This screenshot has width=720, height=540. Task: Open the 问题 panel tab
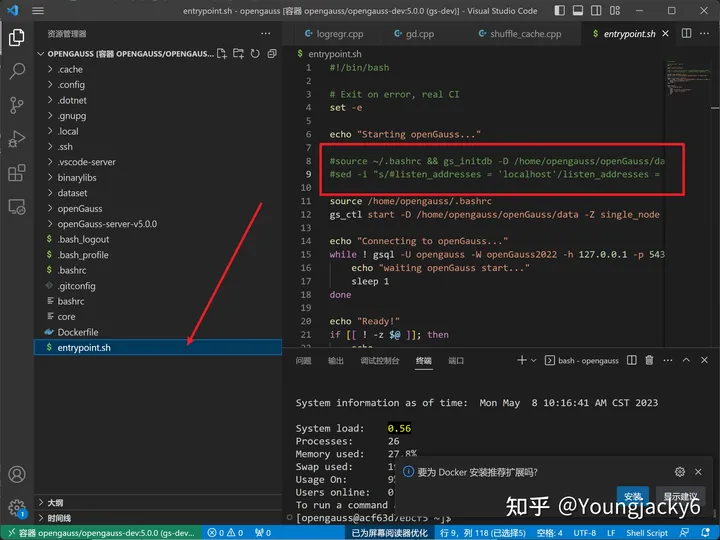[x=303, y=361]
